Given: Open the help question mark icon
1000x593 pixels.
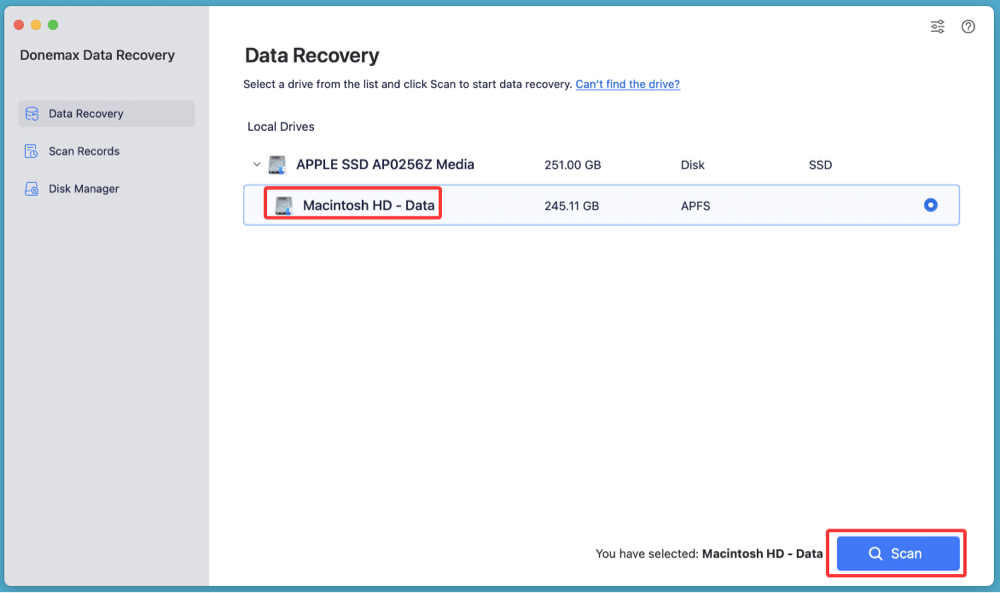Looking at the screenshot, I should click(x=968, y=27).
